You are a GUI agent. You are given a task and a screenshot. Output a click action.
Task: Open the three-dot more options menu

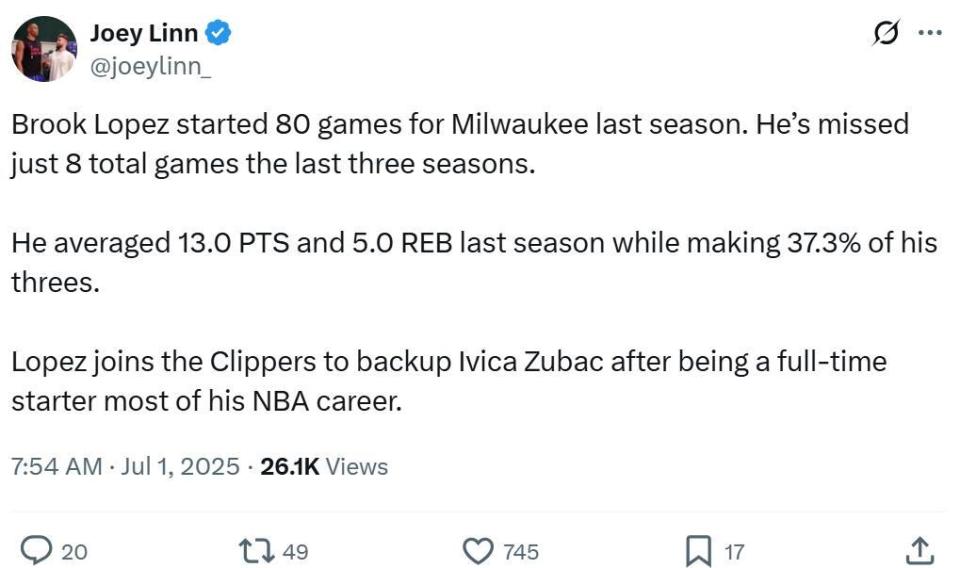point(929,33)
